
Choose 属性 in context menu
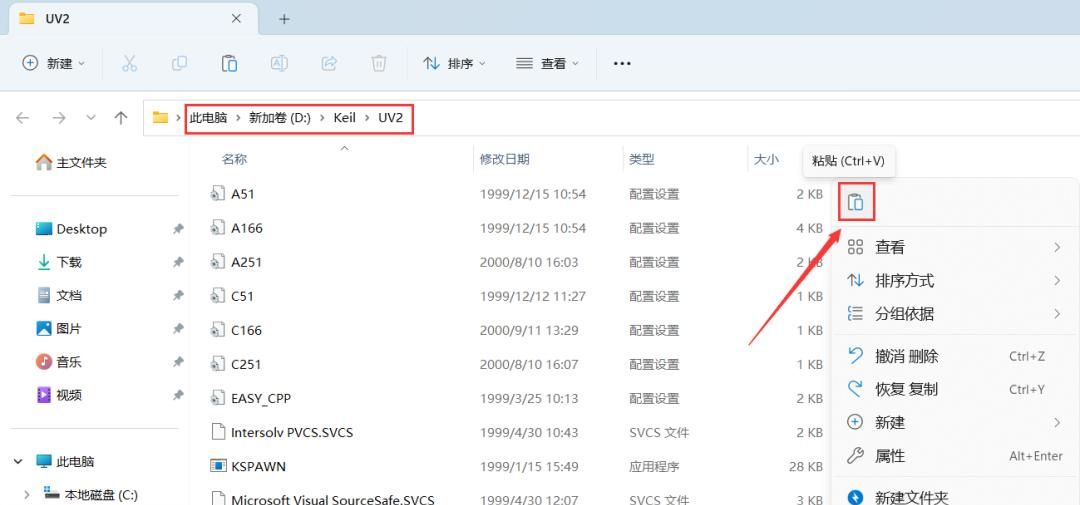point(955,456)
